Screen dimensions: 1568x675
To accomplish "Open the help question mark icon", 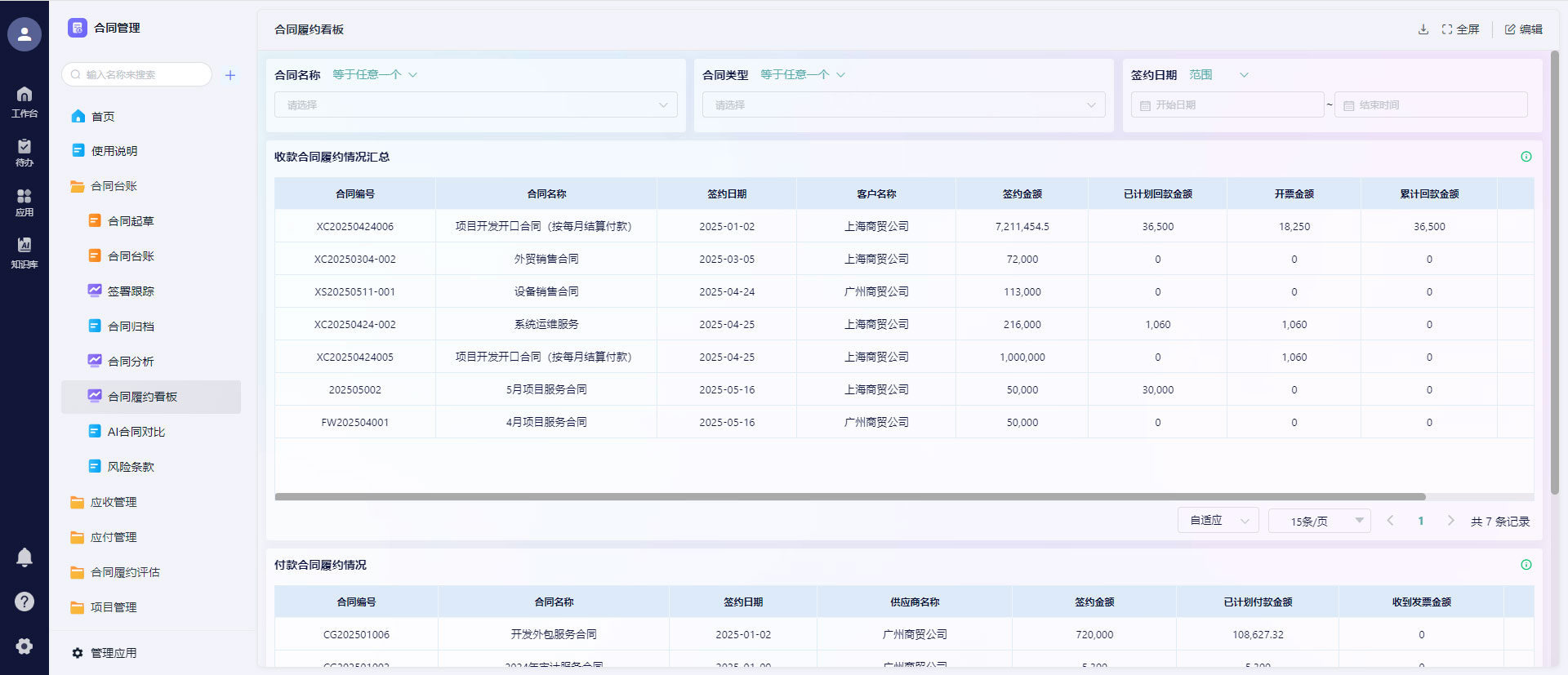I will click(24, 602).
